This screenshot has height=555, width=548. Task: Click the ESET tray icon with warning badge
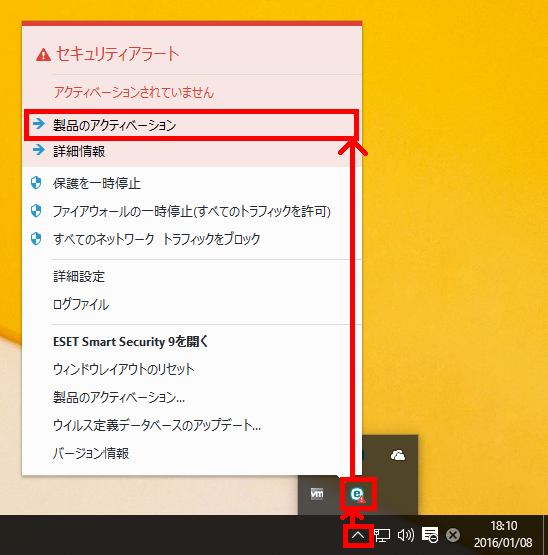(358, 494)
